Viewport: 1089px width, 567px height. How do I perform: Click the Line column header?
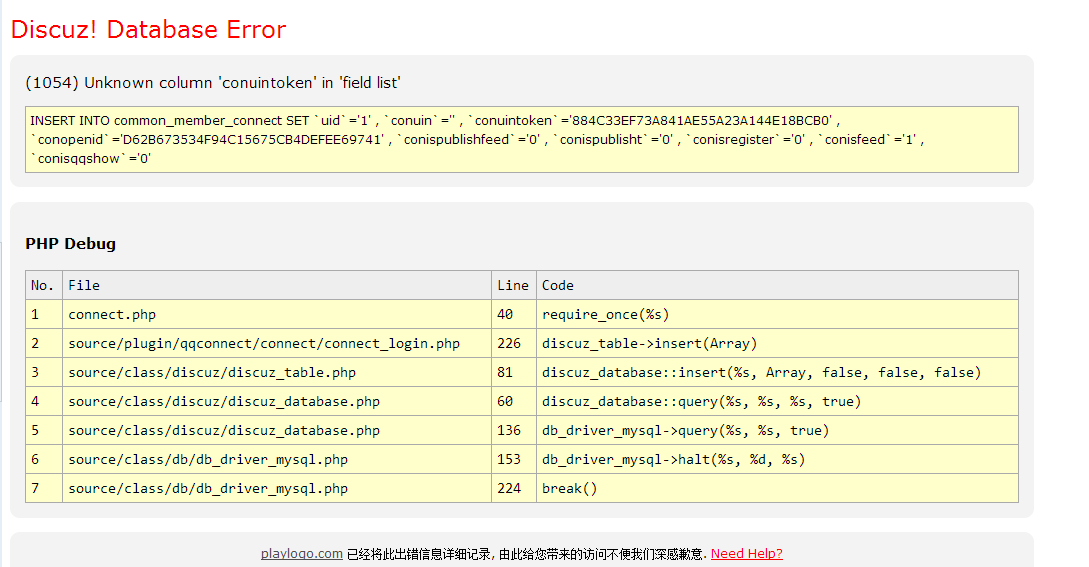(512, 285)
